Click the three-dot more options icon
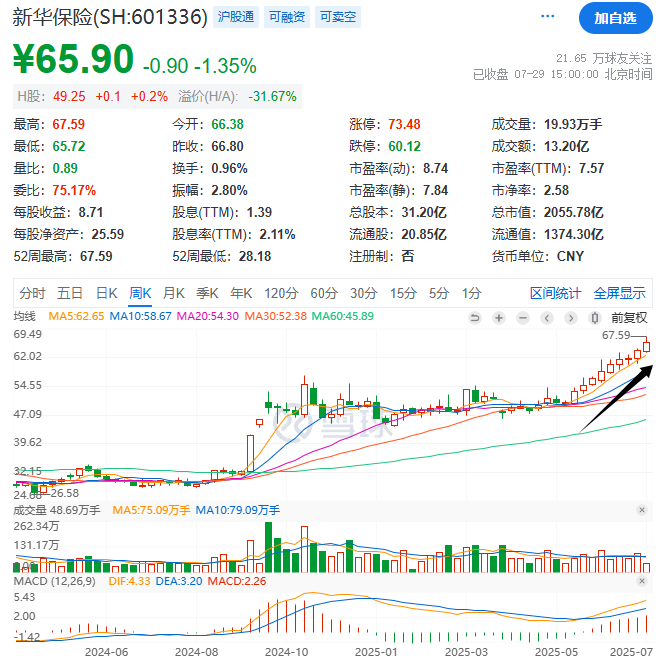Image resolution: width=659 pixels, height=664 pixels. tap(548, 17)
